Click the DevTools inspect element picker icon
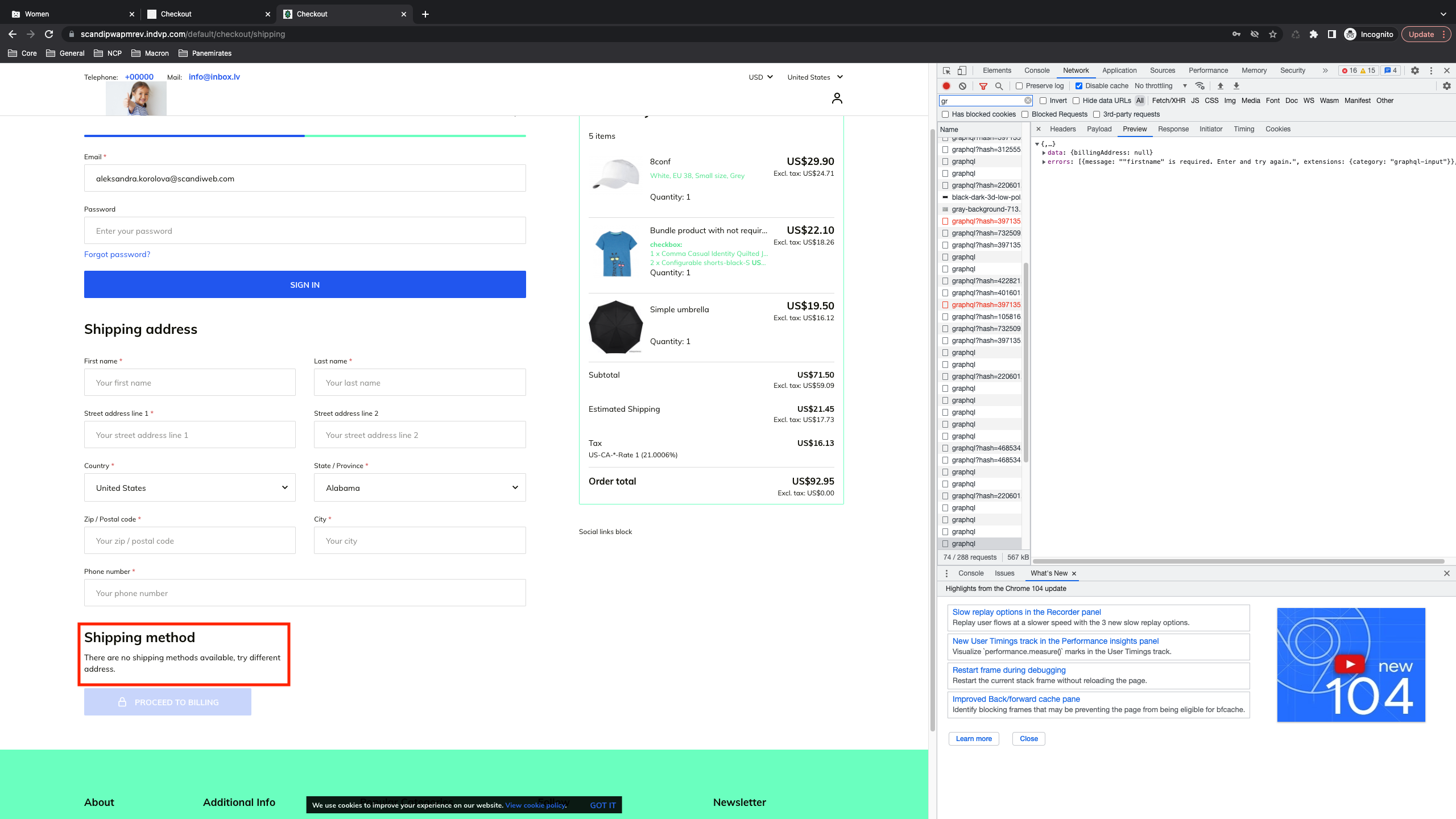The height and width of the screenshot is (819, 1456). pos(946,71)
